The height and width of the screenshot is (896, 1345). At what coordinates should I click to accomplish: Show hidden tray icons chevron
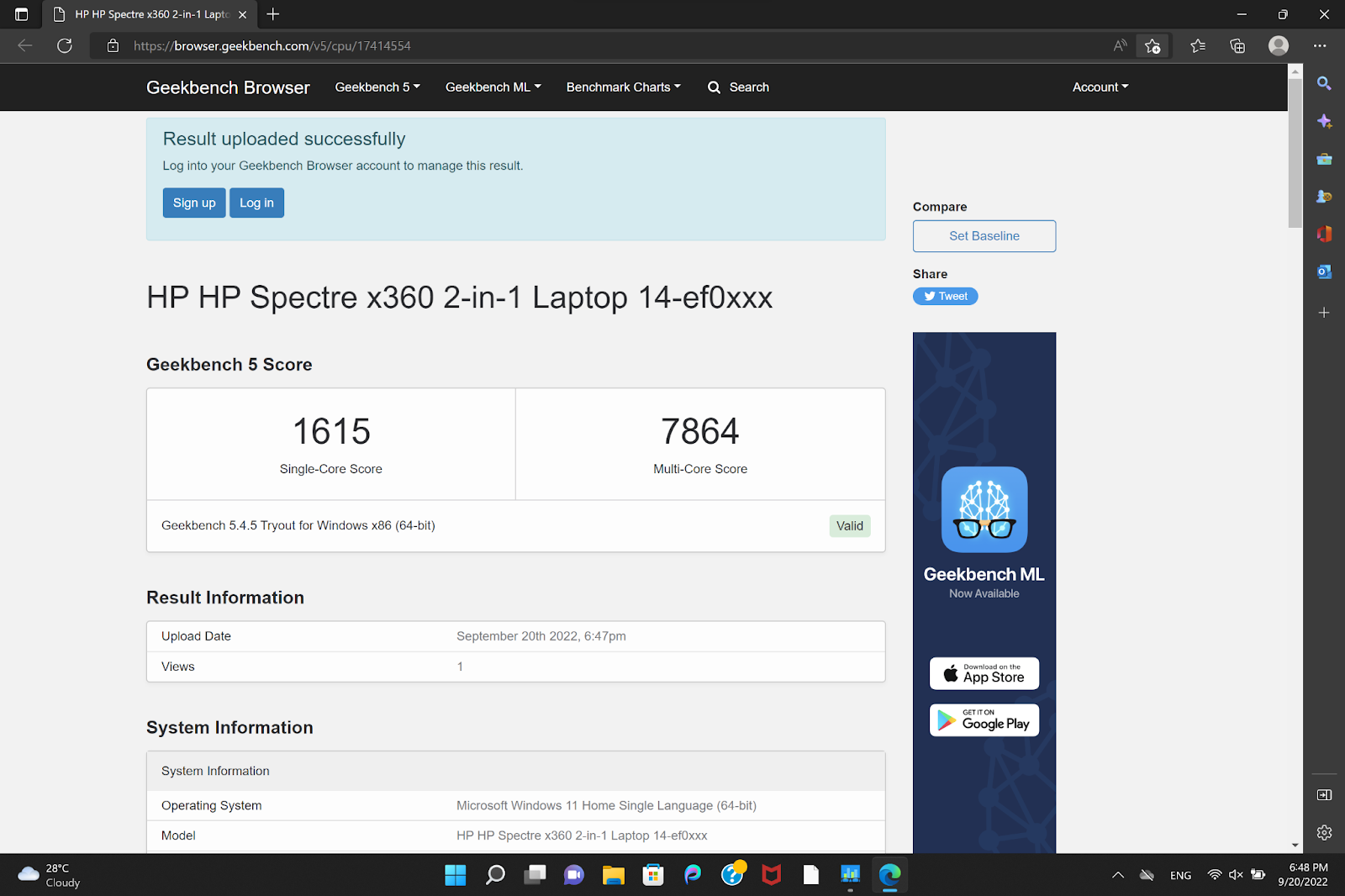click(x=1118, y=875)
